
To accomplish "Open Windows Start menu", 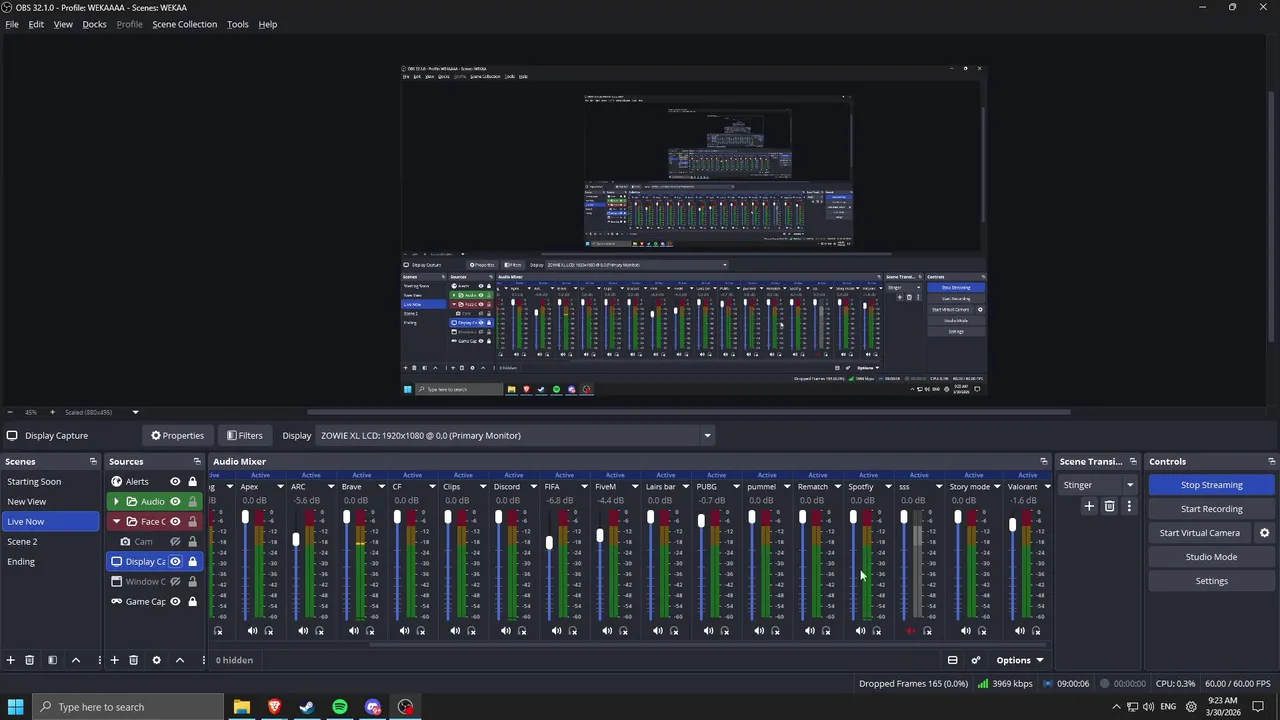I will point(16,707).
